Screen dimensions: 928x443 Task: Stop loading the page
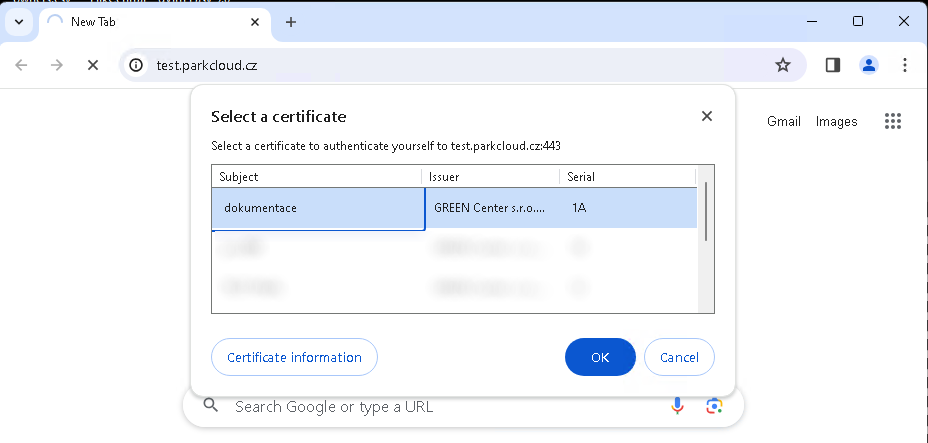tap(92, 65)
